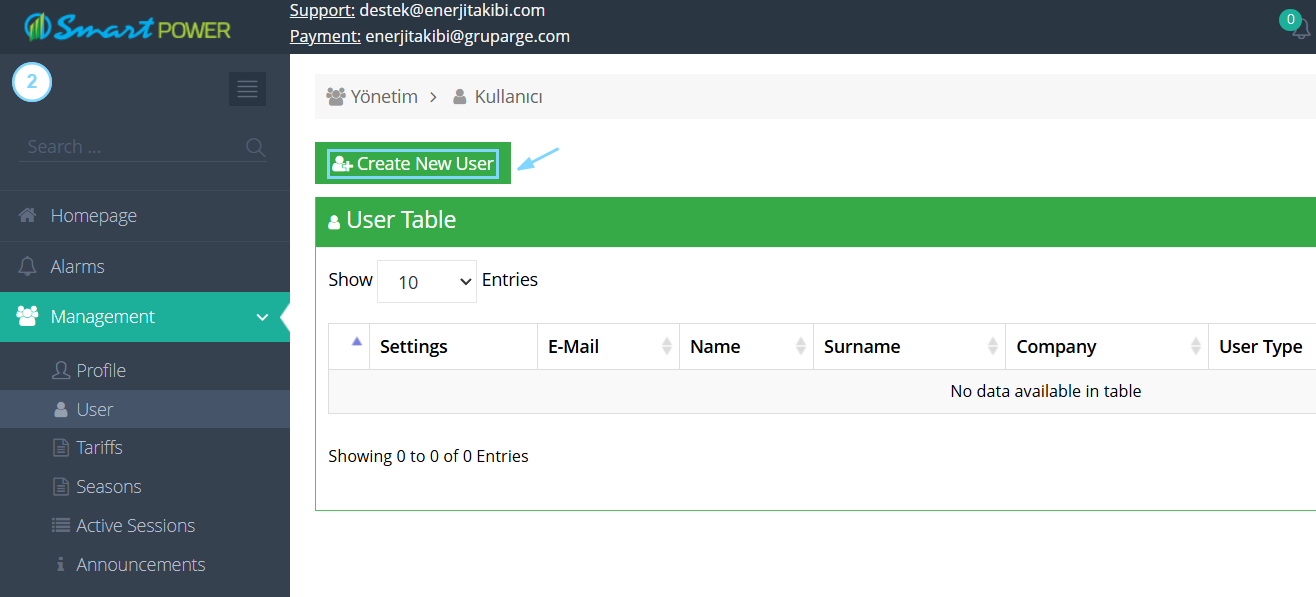
Task: Click the Yönetim breadcrumb link
Action: pos(384,97)
